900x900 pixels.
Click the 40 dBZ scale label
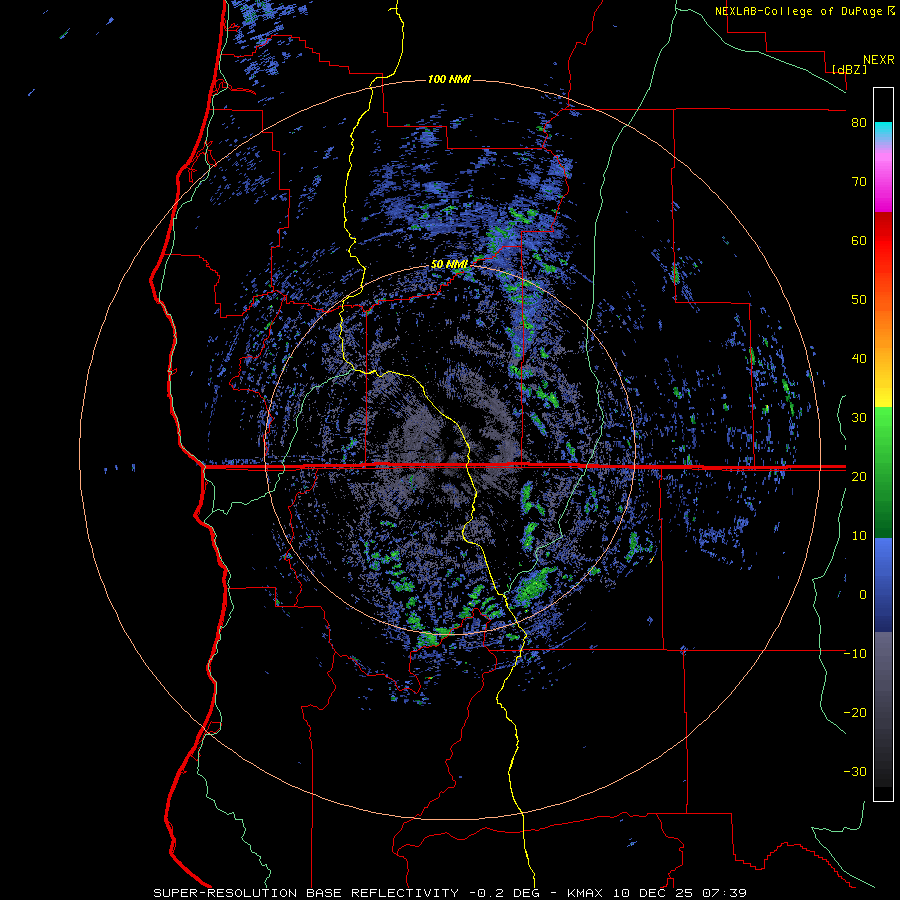click(859, 359)
